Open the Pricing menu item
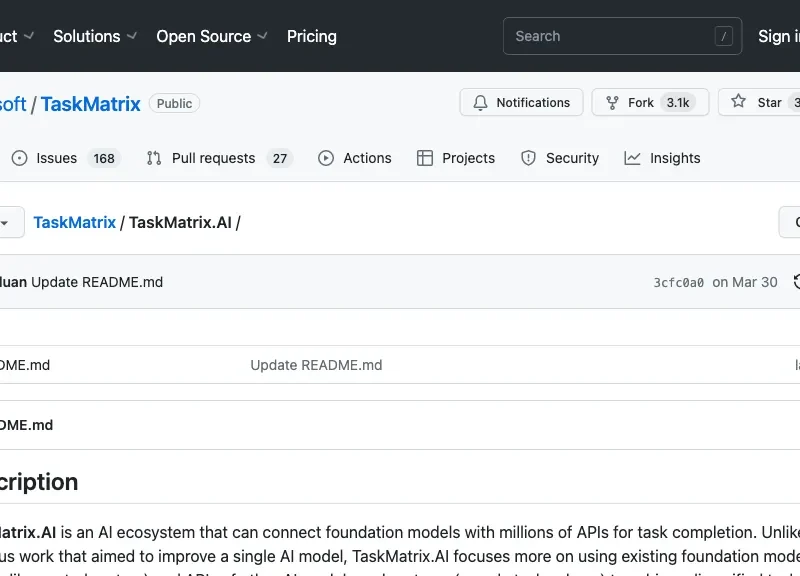 (x=311, y=36)
